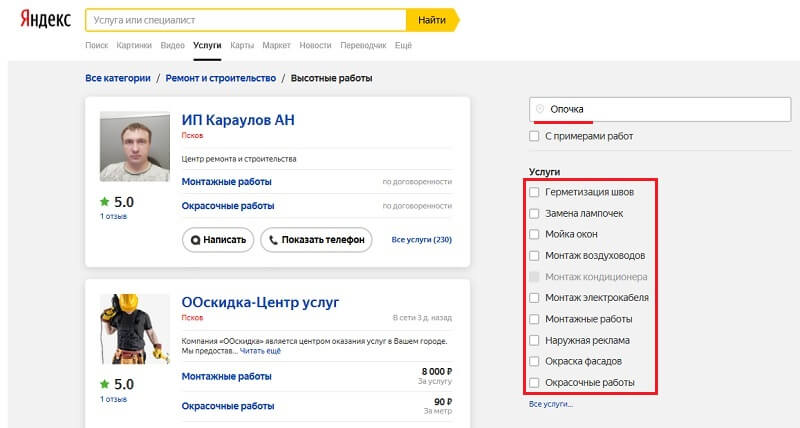Viewport: 800px width, 428px height.
Task: Click Центр ремонта и строительства description
Action: (239, 159)
